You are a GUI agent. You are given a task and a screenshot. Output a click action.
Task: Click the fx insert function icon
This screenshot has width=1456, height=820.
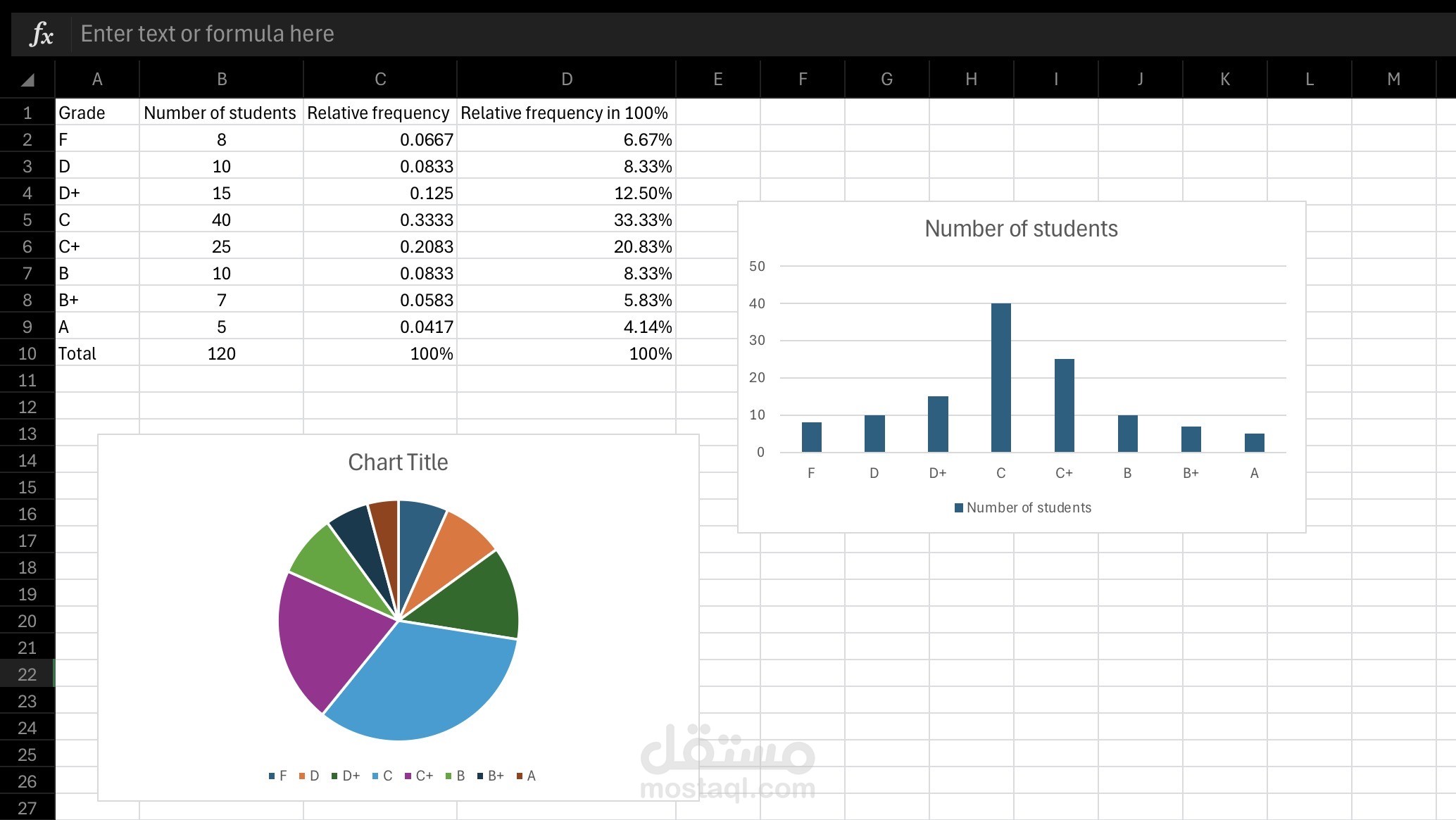click(41, 34)
